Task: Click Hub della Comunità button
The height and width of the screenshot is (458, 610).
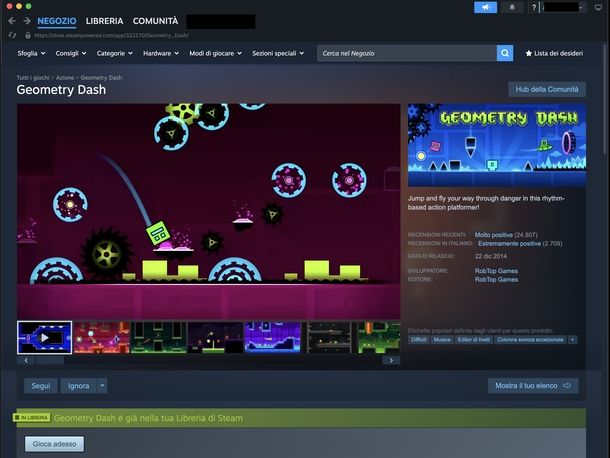Action: [547, 89]
